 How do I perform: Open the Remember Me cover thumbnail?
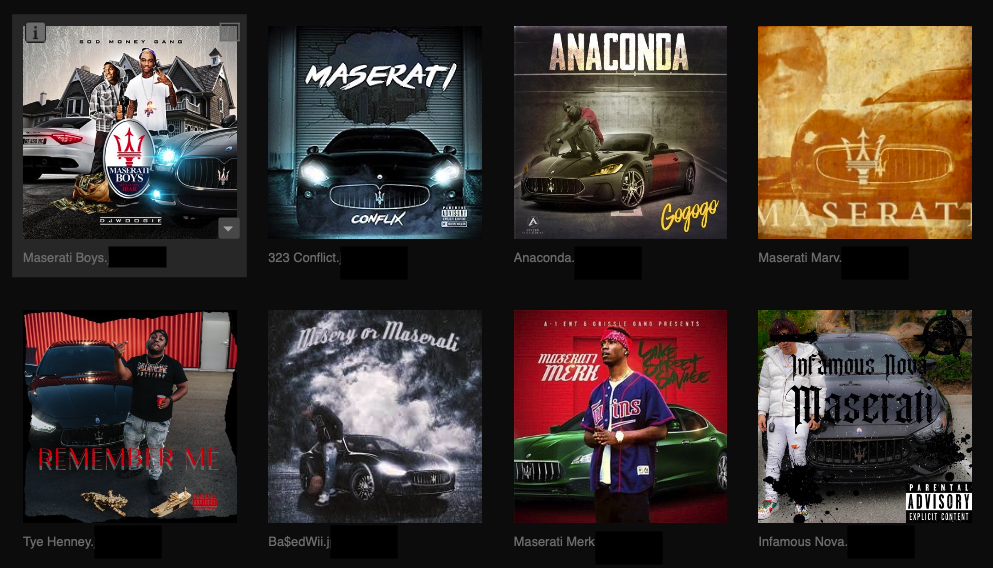tap(130, 417)
